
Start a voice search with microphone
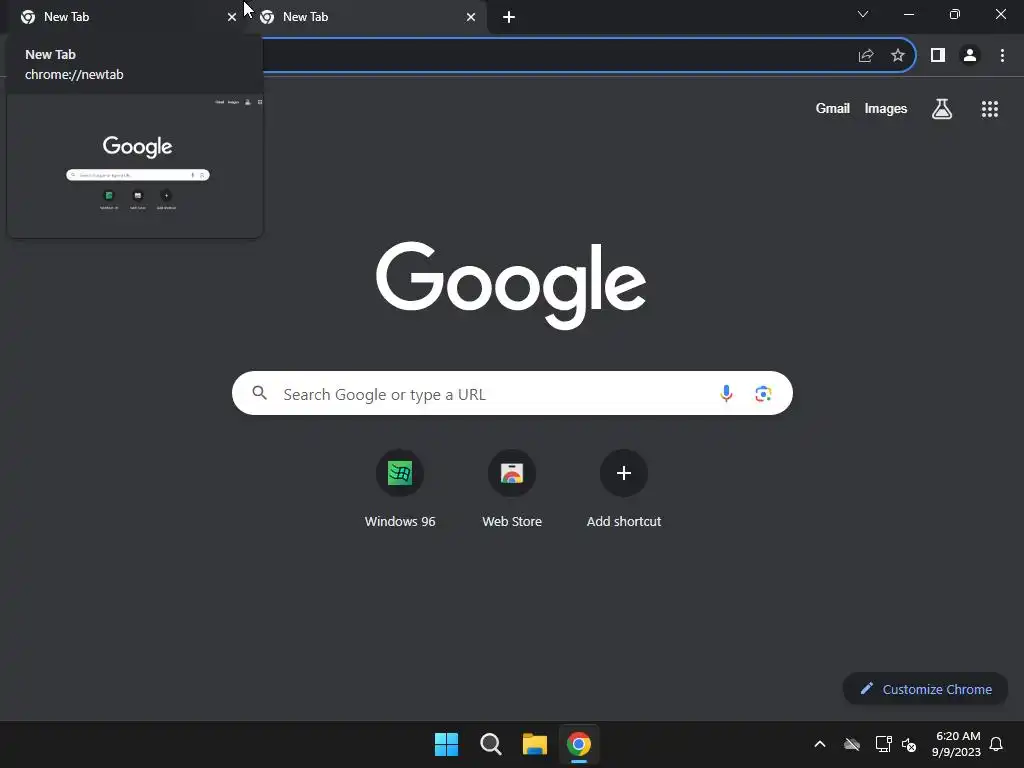726,393
